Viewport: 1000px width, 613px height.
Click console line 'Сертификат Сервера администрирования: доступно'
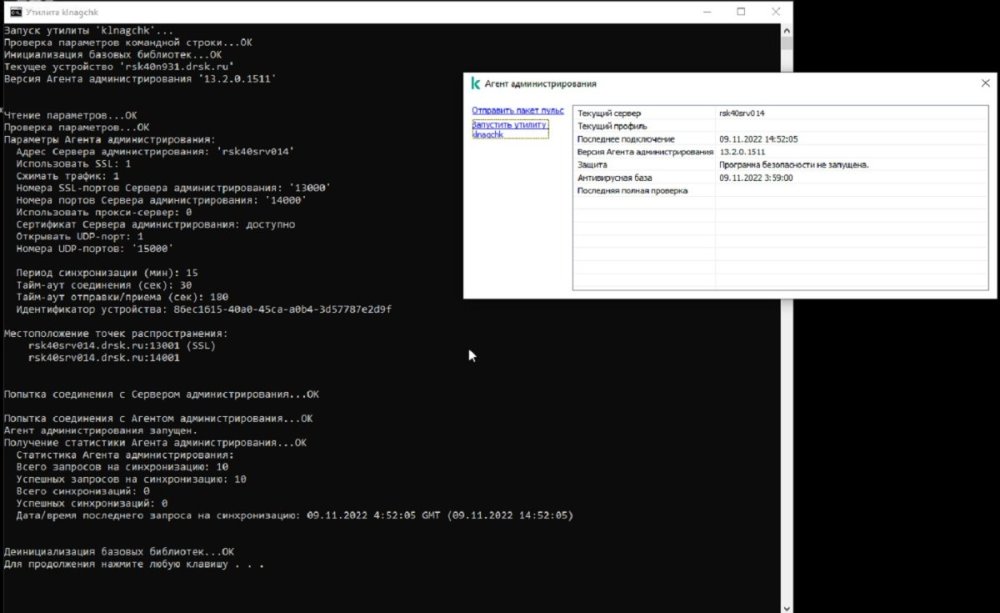pyautogui.click(x=155, y=224)
